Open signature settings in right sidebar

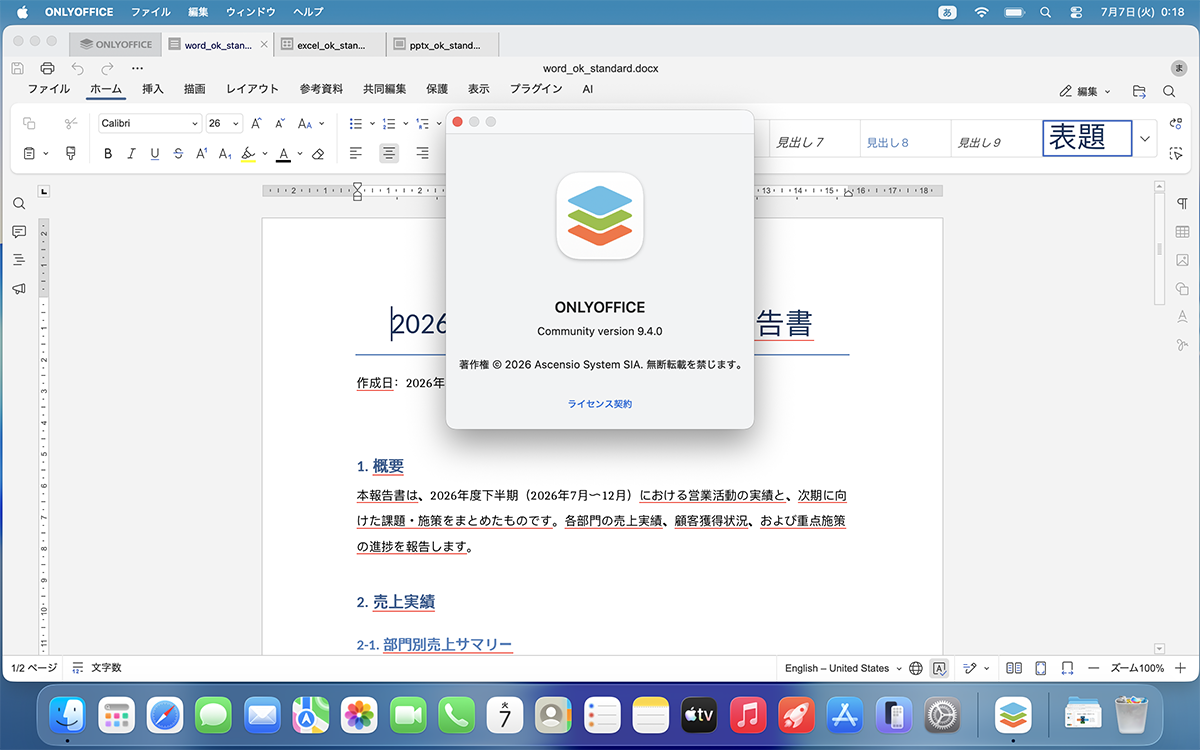pos(1182,346)
